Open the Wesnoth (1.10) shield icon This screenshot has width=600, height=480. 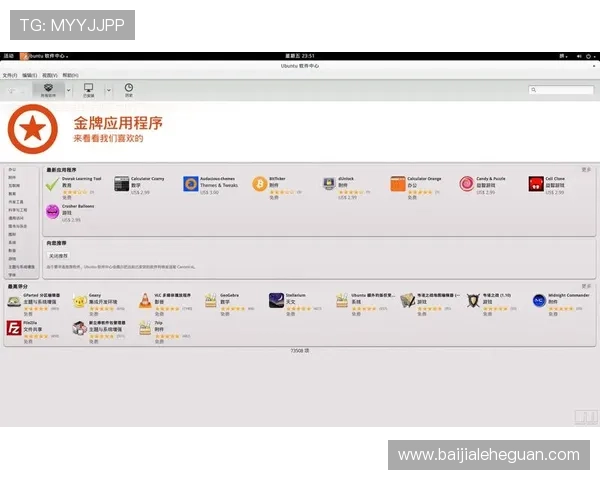pyautogui.click(x=473, y=301)
